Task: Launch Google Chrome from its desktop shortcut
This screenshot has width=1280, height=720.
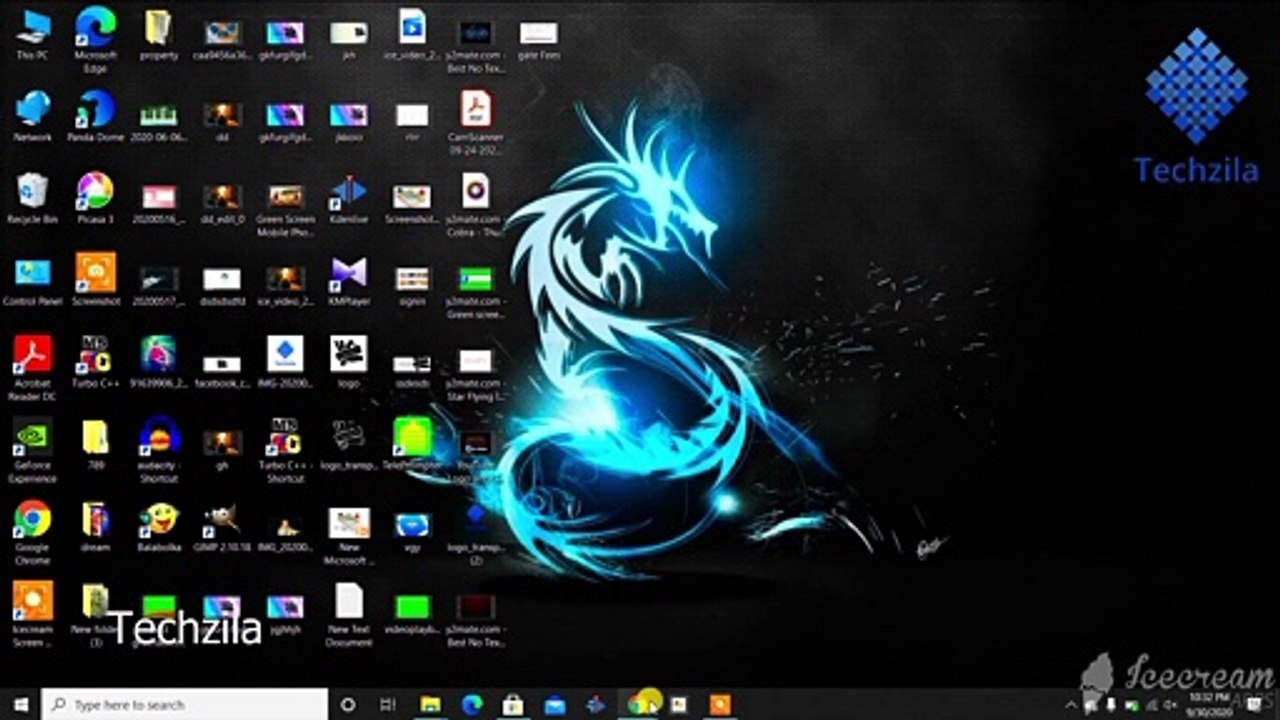Action: (x=33, y=532)
